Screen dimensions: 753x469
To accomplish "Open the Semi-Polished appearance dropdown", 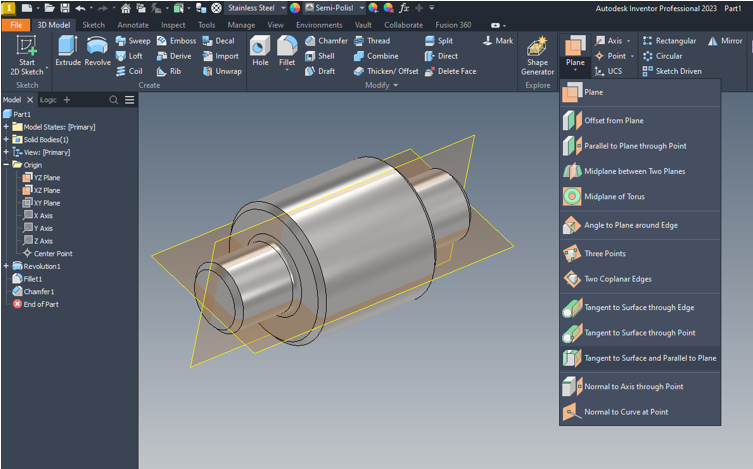I will (361, 8).
